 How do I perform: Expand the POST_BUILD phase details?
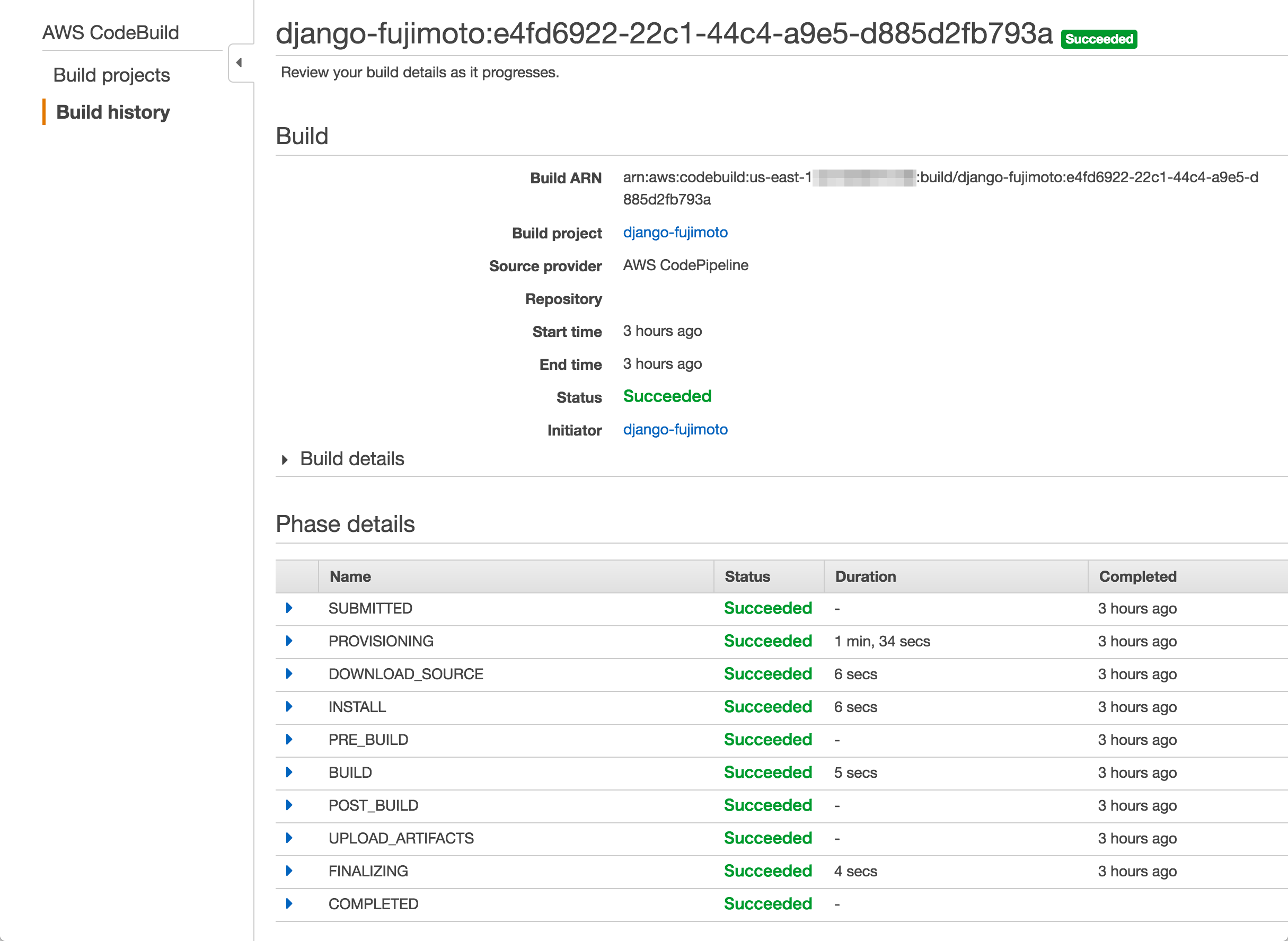(289, 805)
